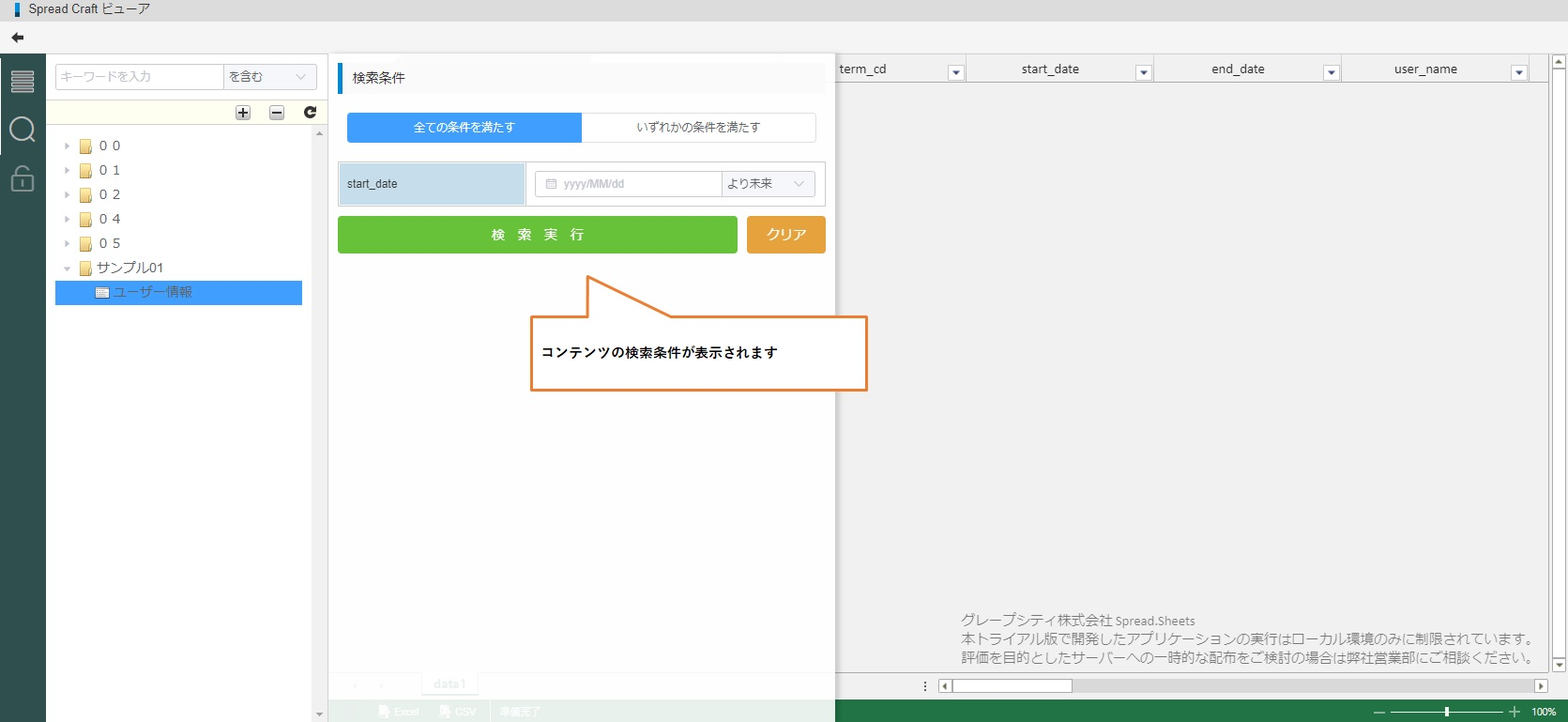The image size is (1568, 722).
Task: Click the back arrow icon
Action: coord(17,38)
